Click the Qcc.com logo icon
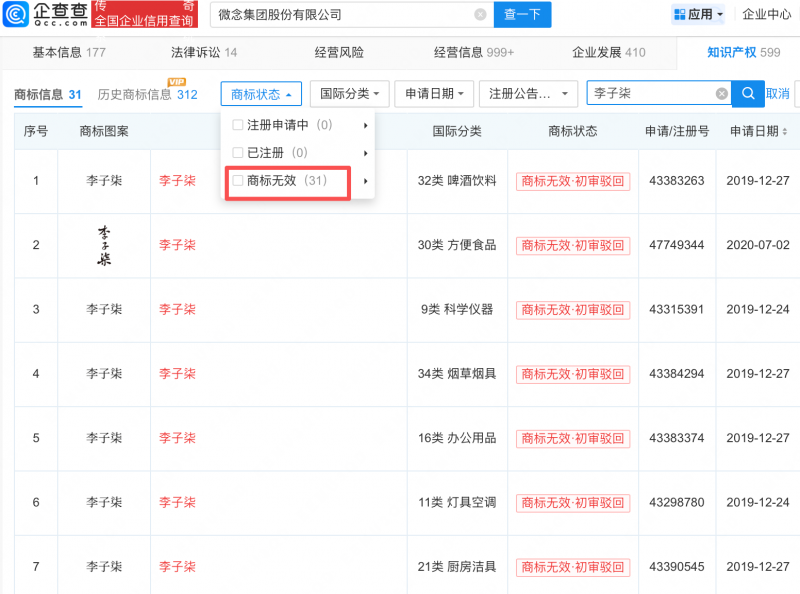800x594 pixels. [16, 15]
